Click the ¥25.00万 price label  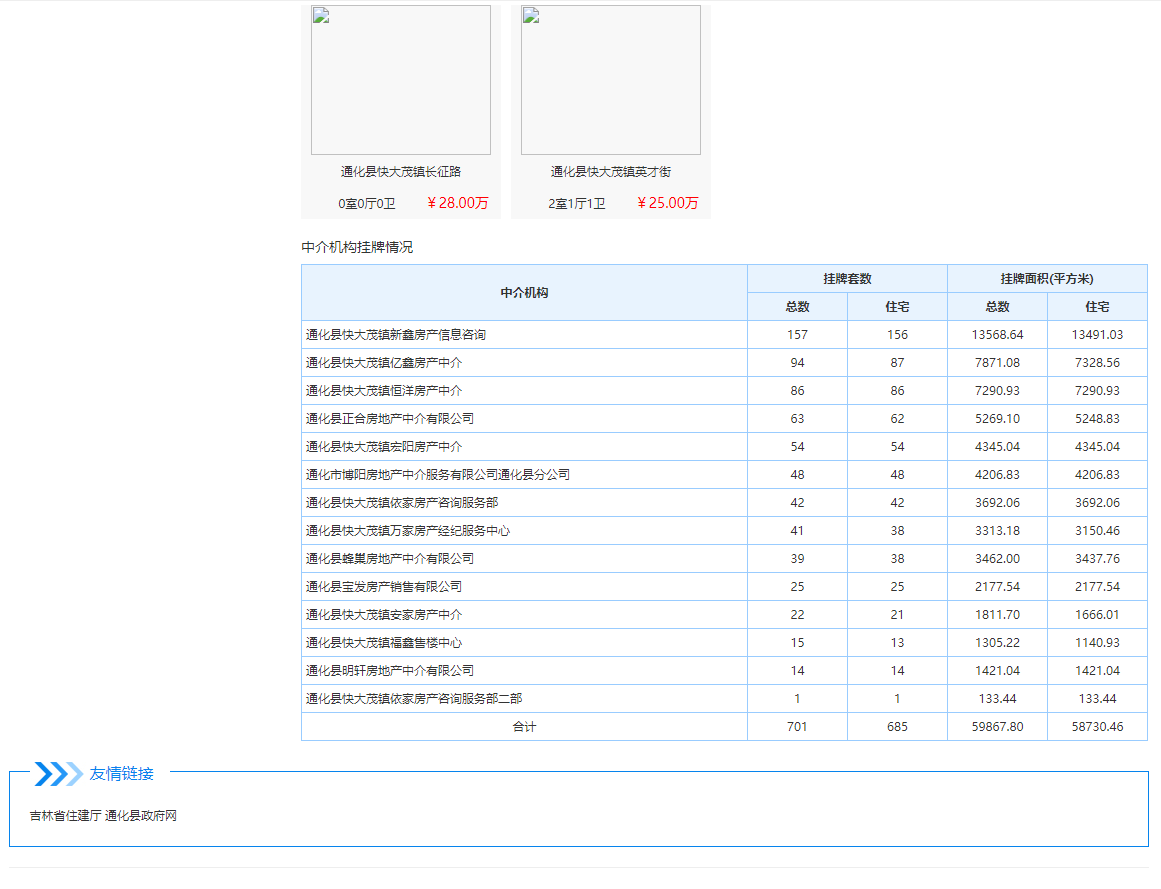click(668, 203)
